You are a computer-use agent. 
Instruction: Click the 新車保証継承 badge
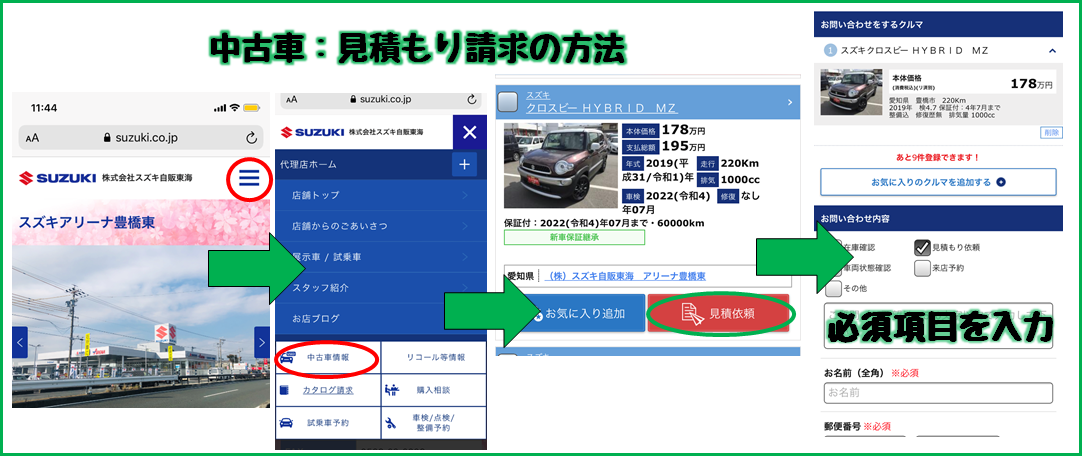[x=574, y=237]
